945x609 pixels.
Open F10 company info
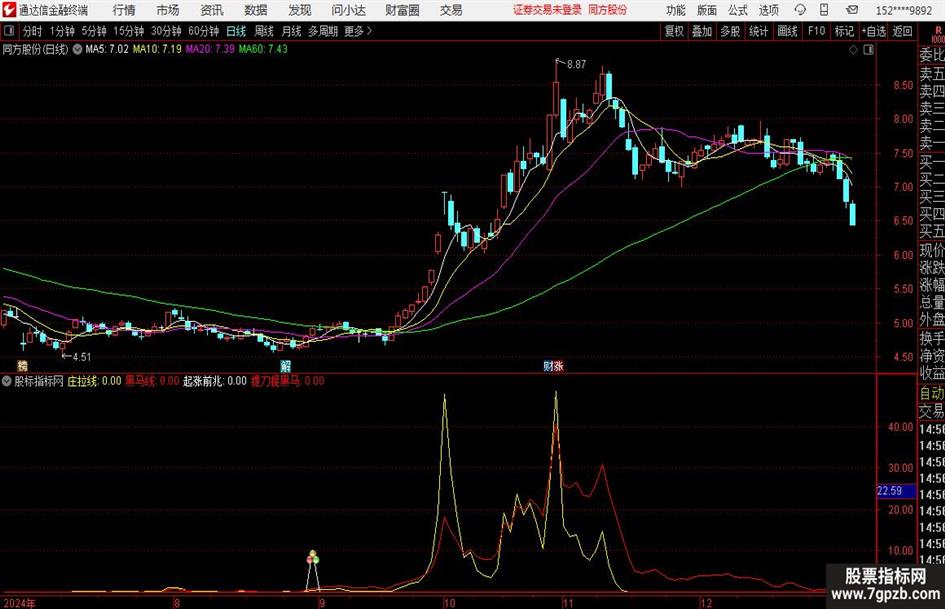(x=817, y=31)
